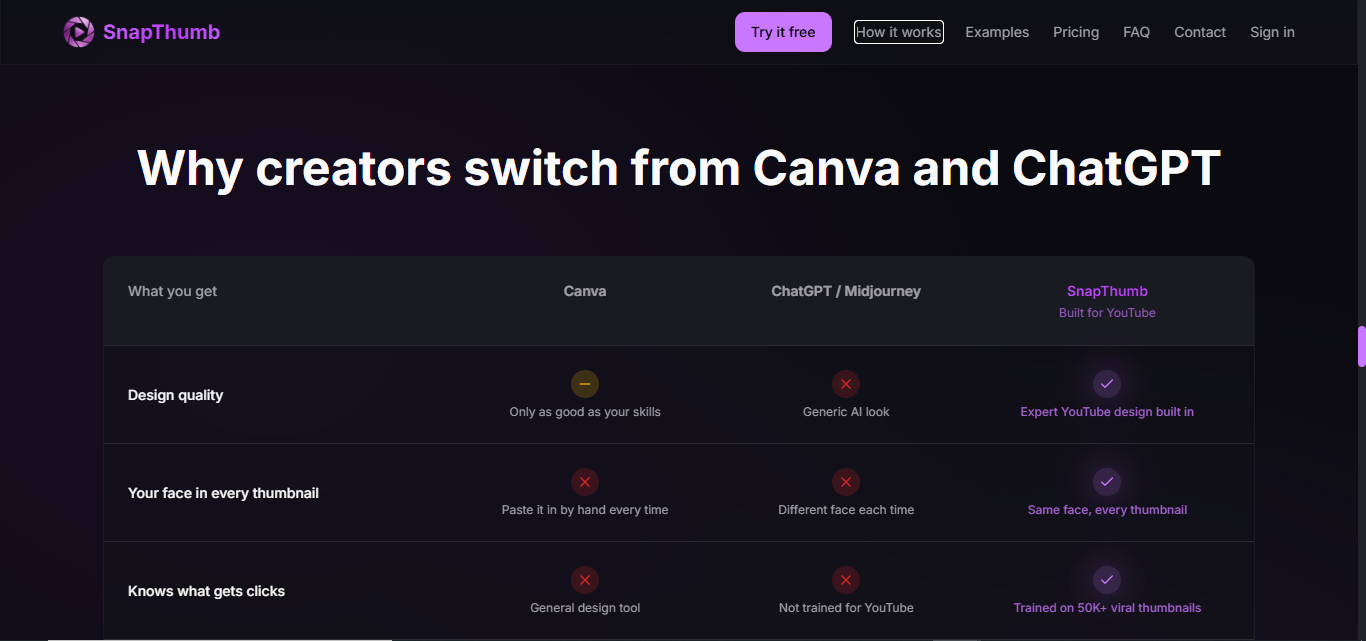Select the Canva column header
1366x641 pixels.
pyautogui.click(x=585, y=291)
